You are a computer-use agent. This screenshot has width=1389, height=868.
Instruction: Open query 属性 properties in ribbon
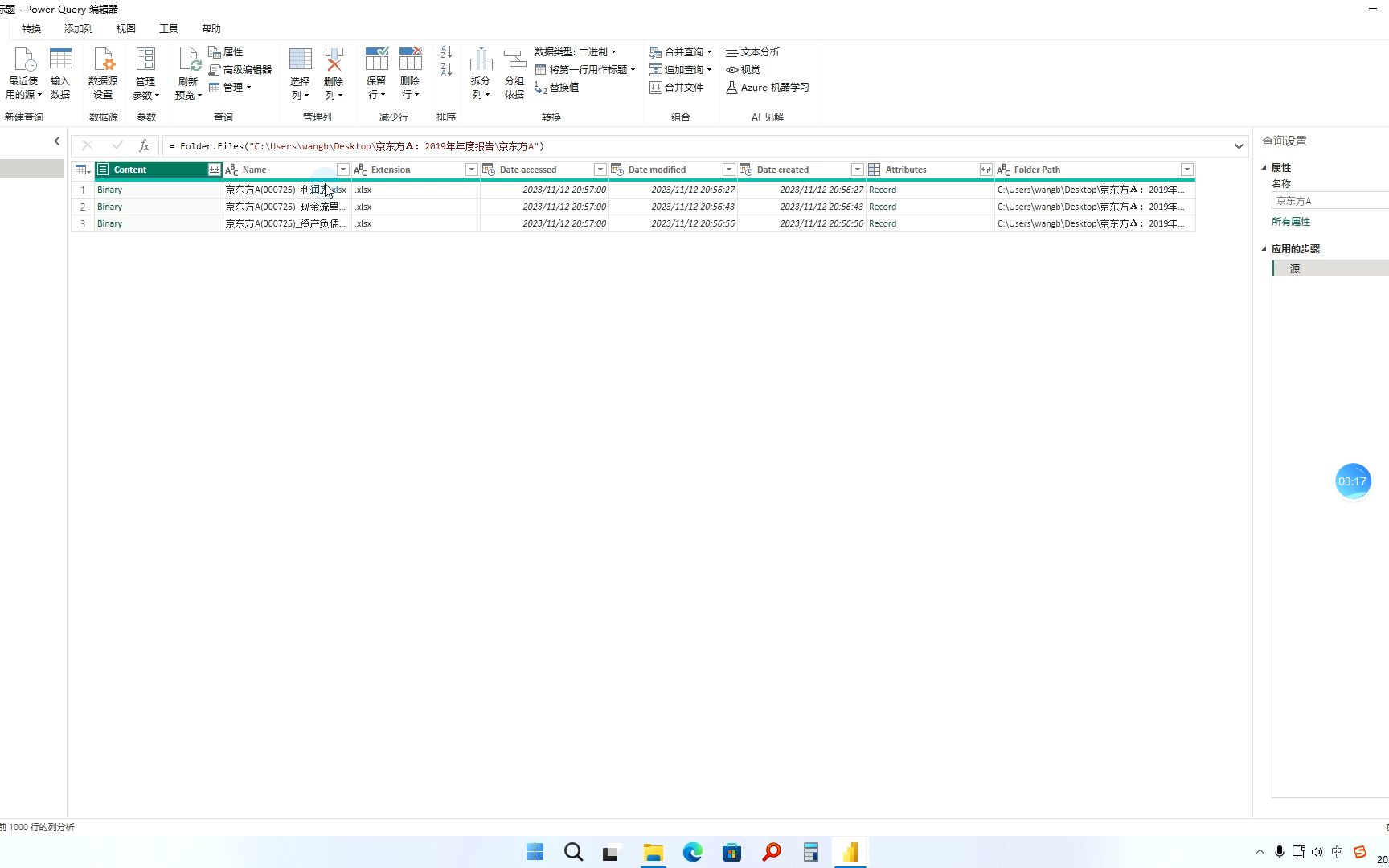coord(226,51)
